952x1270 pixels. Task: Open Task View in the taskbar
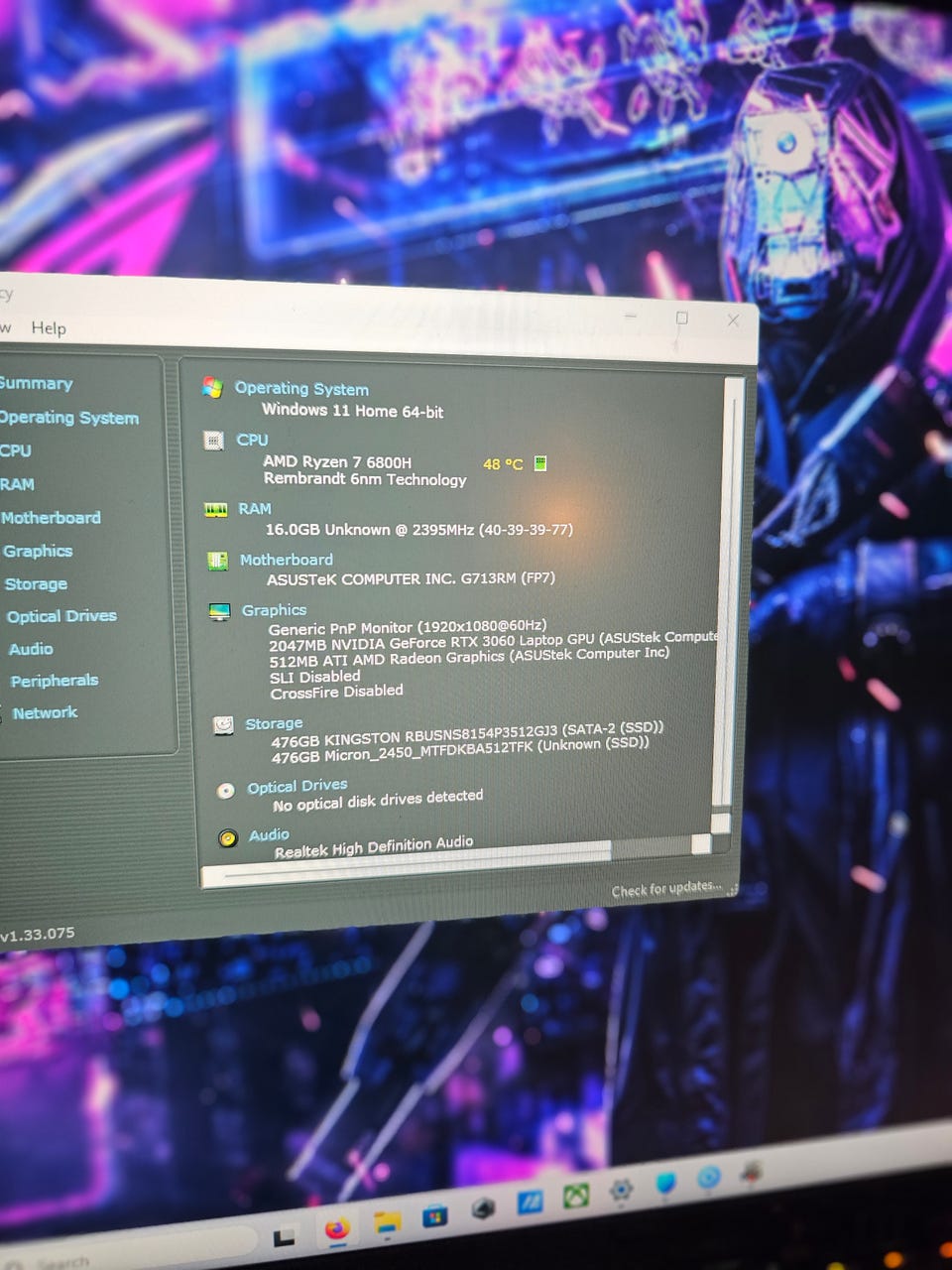(x=285, y=1237)
